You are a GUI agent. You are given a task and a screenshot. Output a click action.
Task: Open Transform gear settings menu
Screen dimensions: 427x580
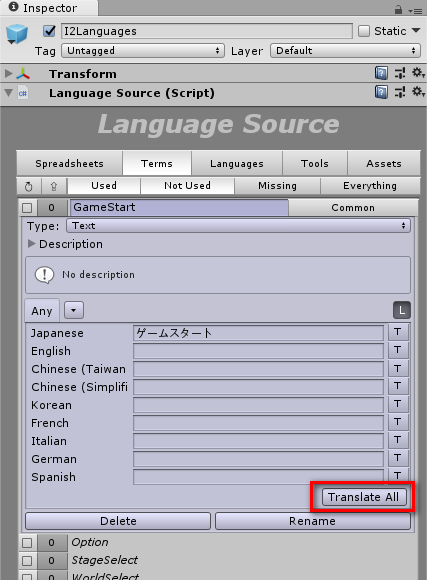418,73
